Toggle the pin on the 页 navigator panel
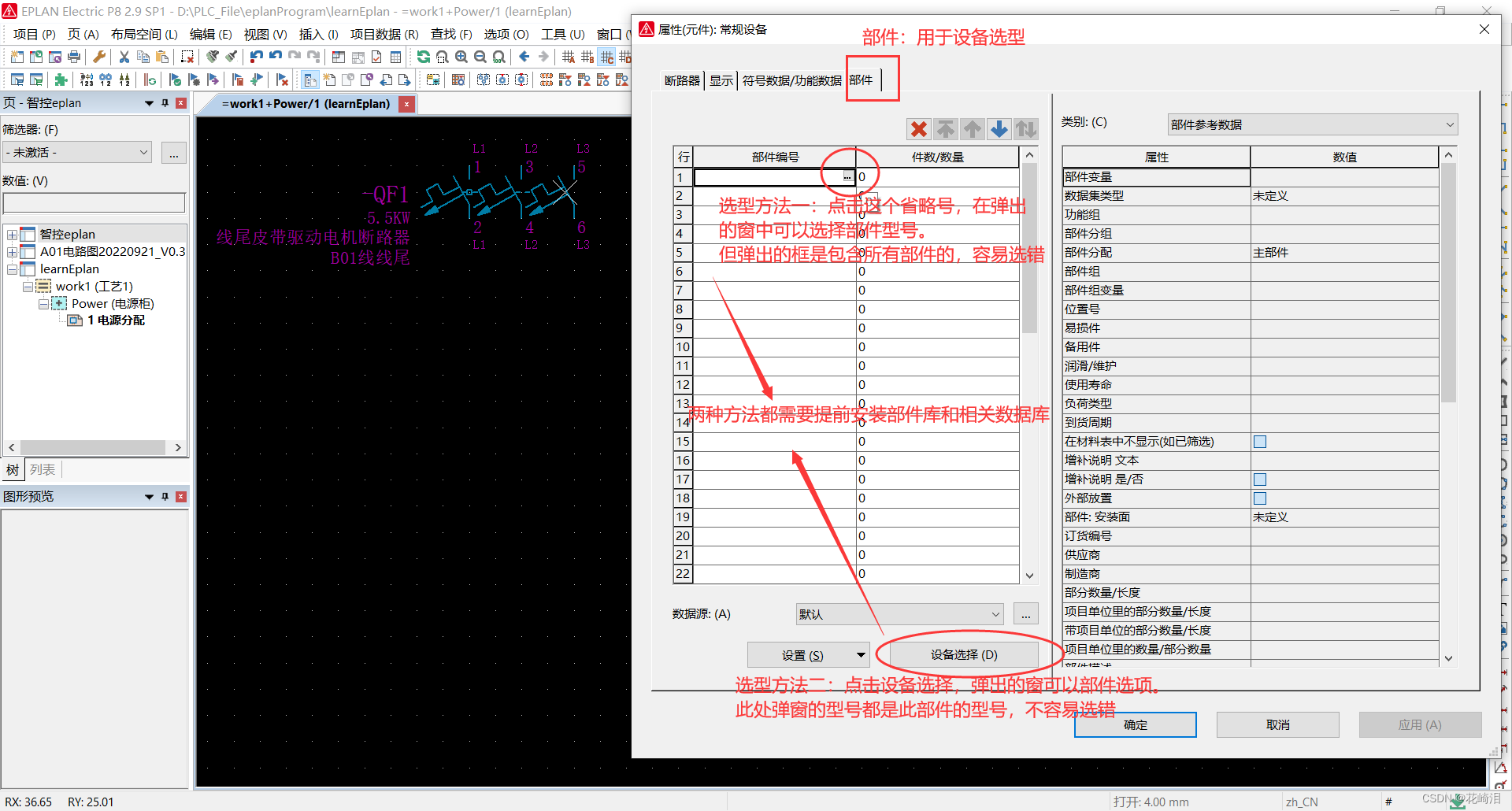The height and width of the screenshot is (811, 1512). coord(165,103)
